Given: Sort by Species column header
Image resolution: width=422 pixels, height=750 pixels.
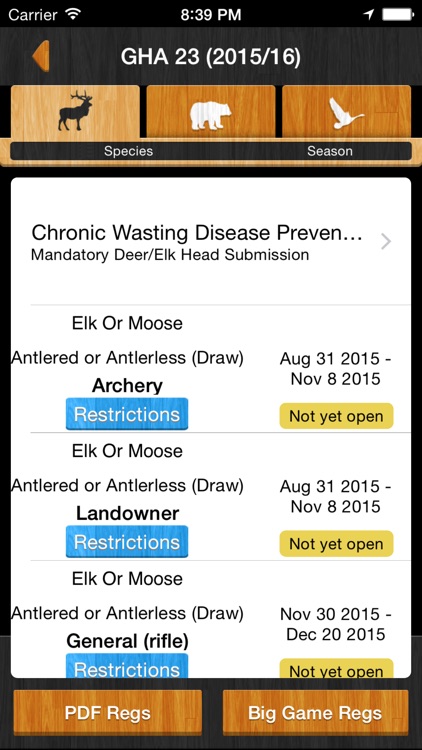Looking at the screenshot, I should (x=128, y=151).
